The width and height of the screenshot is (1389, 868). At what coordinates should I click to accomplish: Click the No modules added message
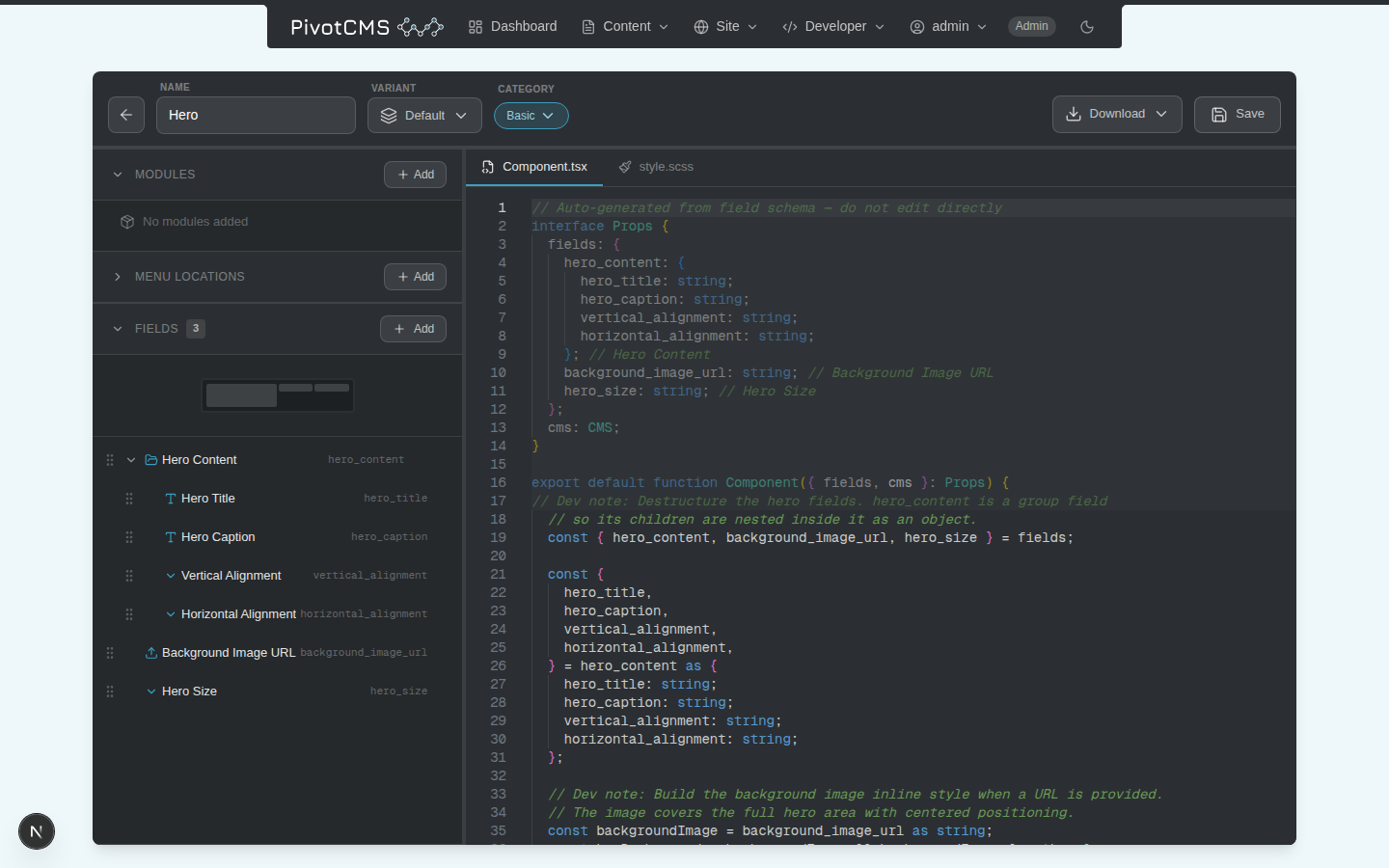pos(195,222)
